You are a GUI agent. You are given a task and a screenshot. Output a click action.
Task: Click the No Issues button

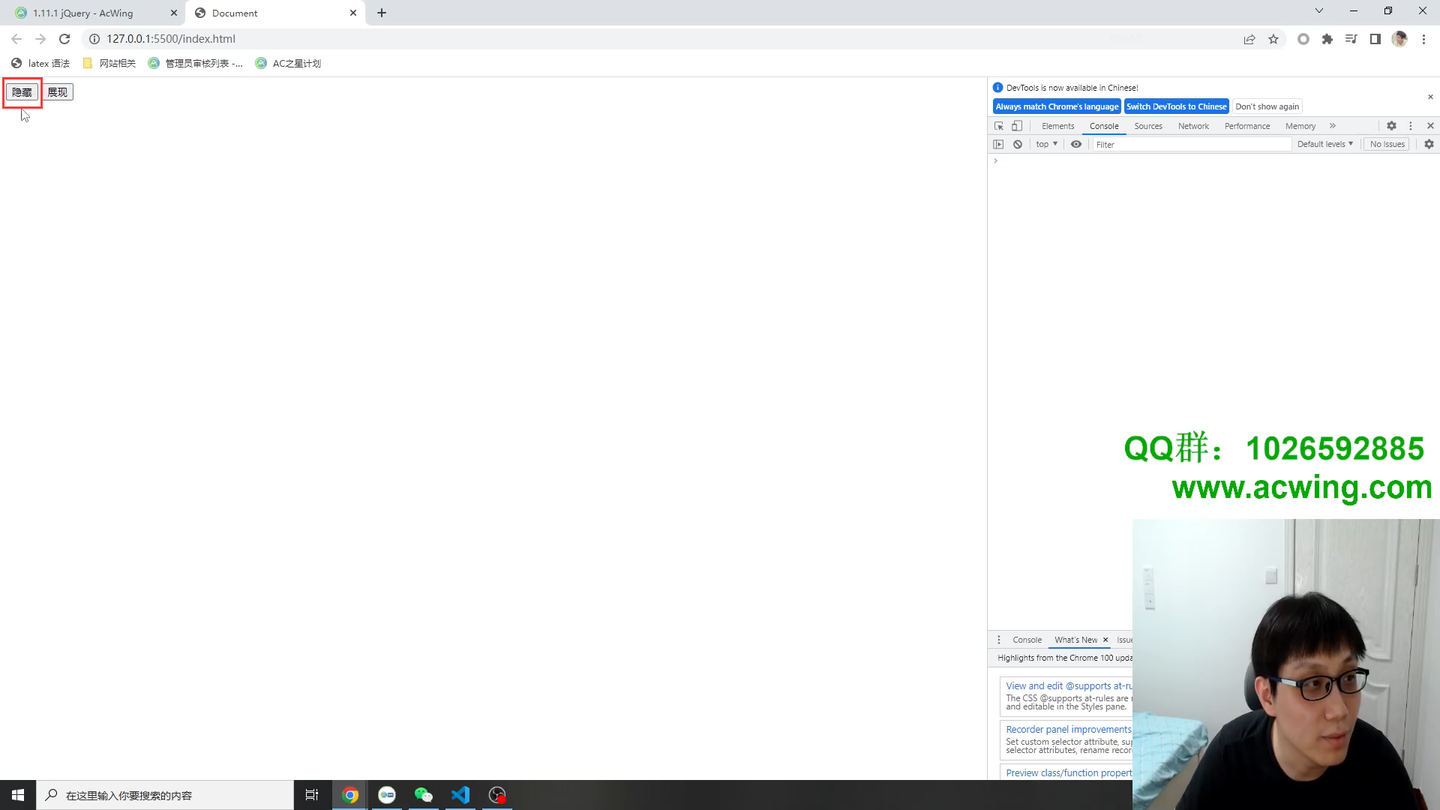pyautogui.click(x=1387, y=144)
